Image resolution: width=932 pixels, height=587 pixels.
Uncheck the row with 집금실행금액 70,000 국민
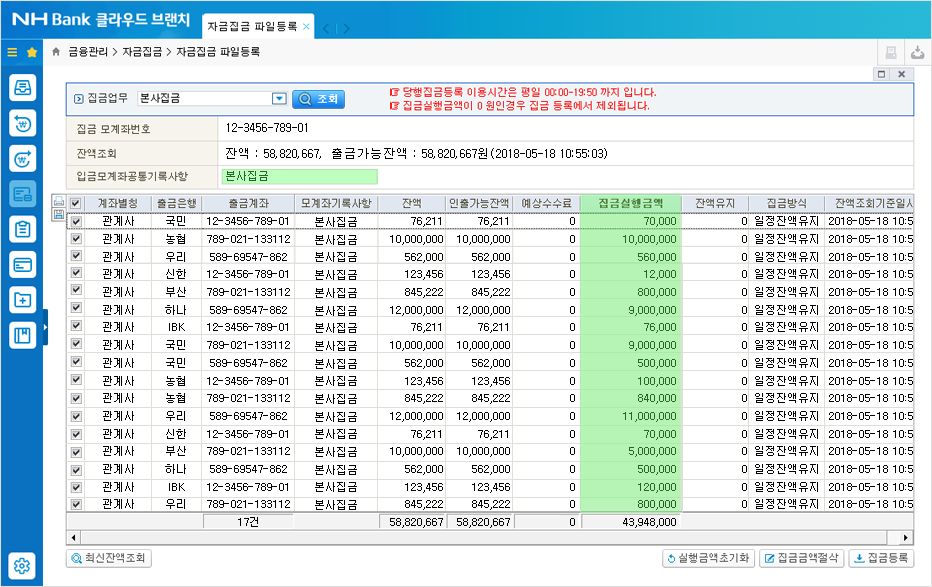pos(75,221)
